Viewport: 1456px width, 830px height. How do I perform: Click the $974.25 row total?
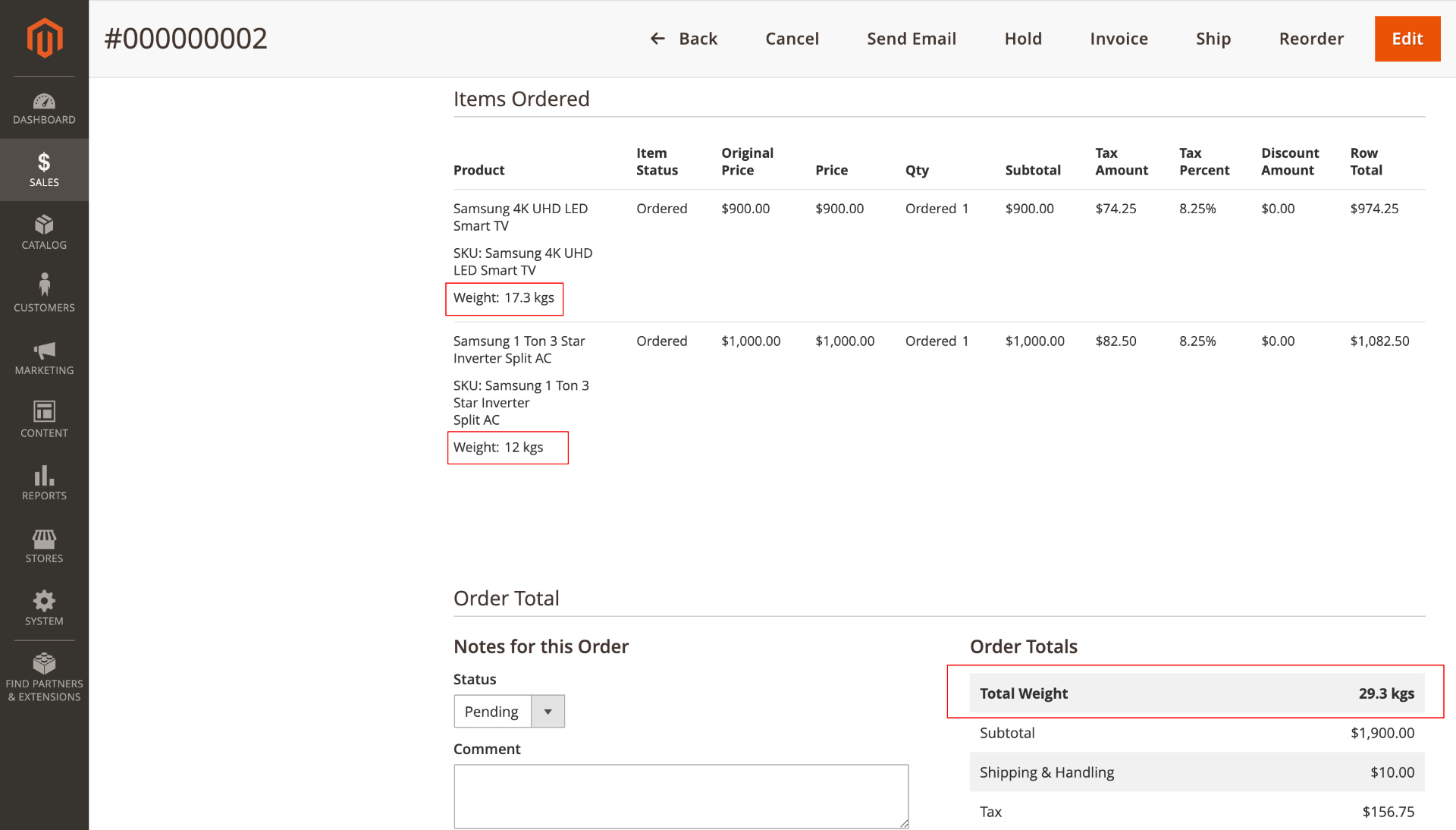tap(1374, 209)
